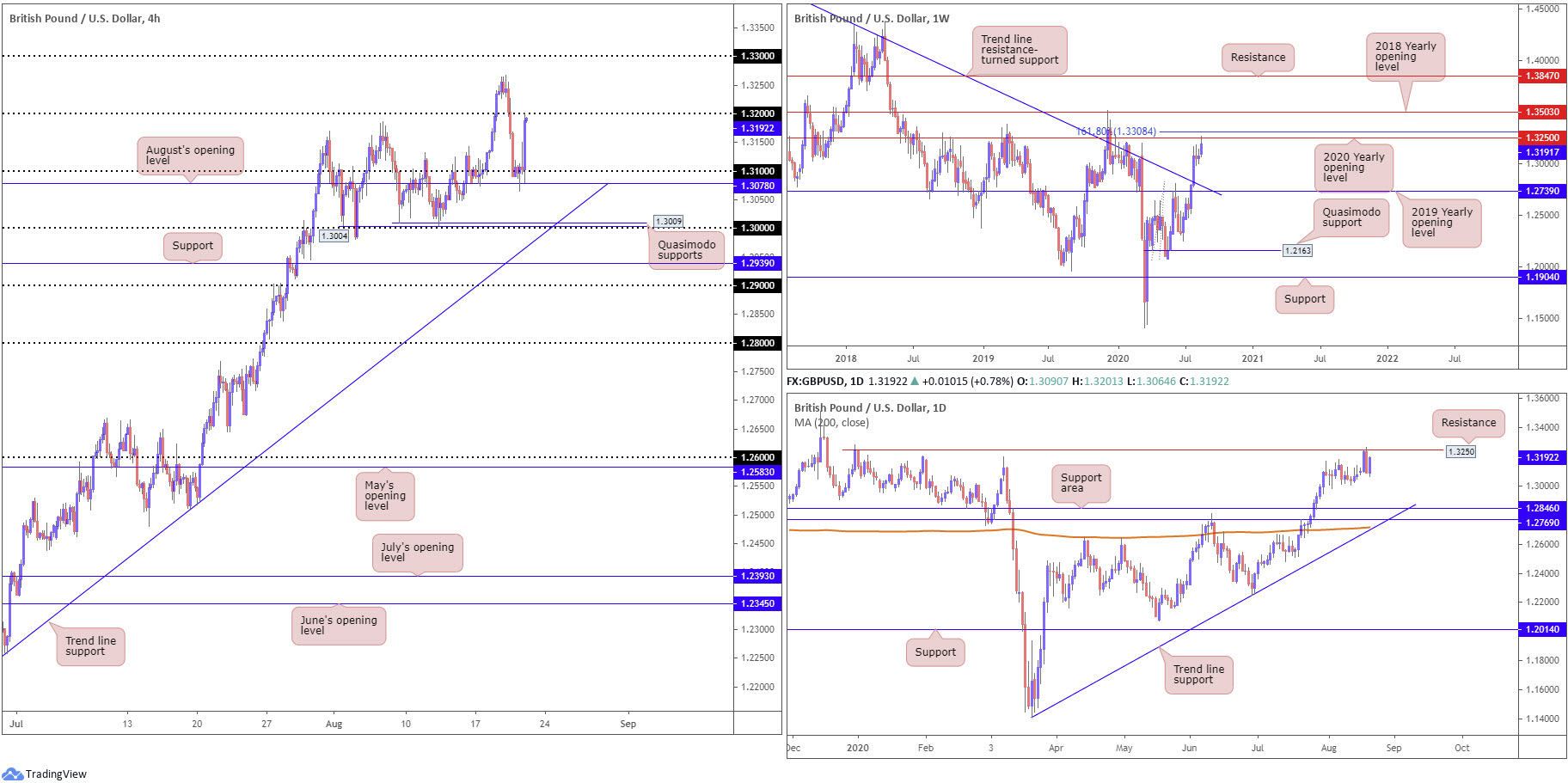This screenshot has width=1568, height=783.
Task: Click the blue 1.27690 price tag
Action: (x=1541, y=523)
